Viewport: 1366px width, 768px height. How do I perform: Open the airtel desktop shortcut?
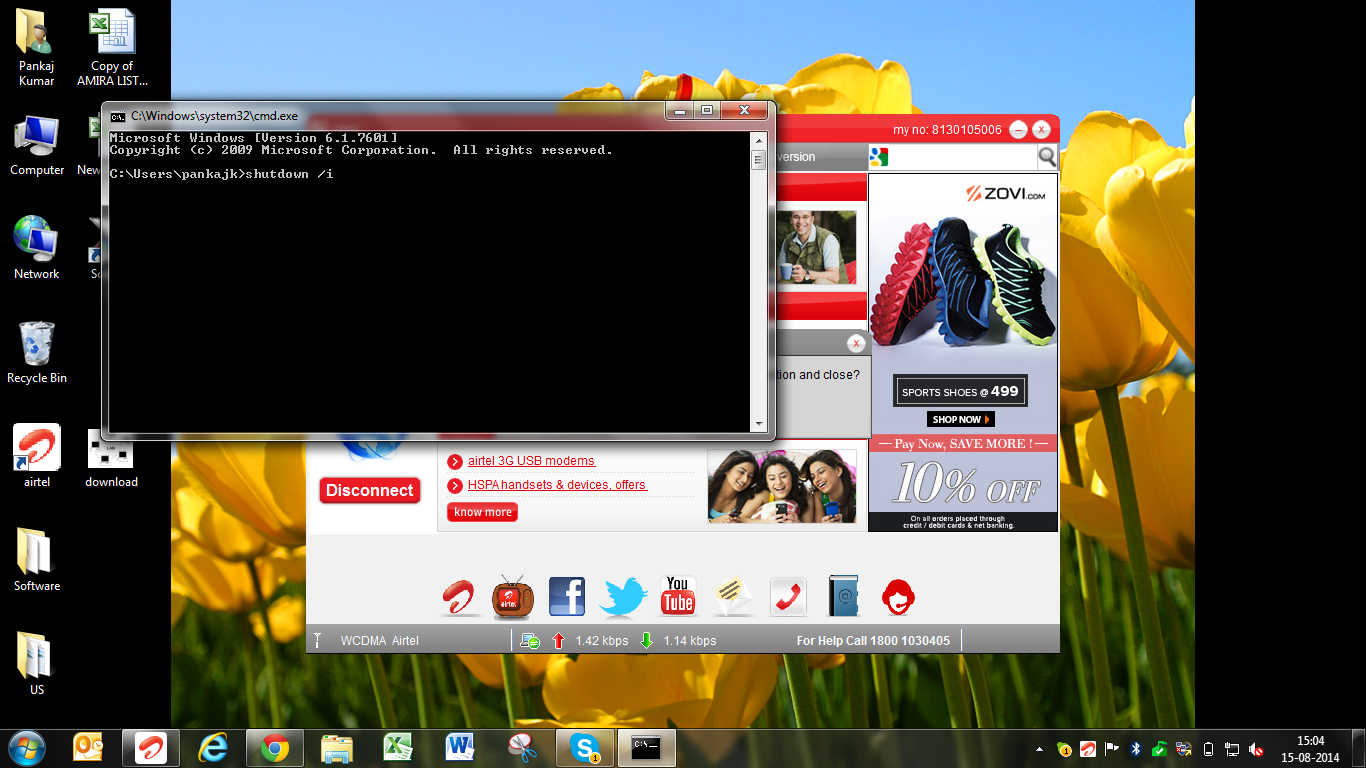pos(37,456)
